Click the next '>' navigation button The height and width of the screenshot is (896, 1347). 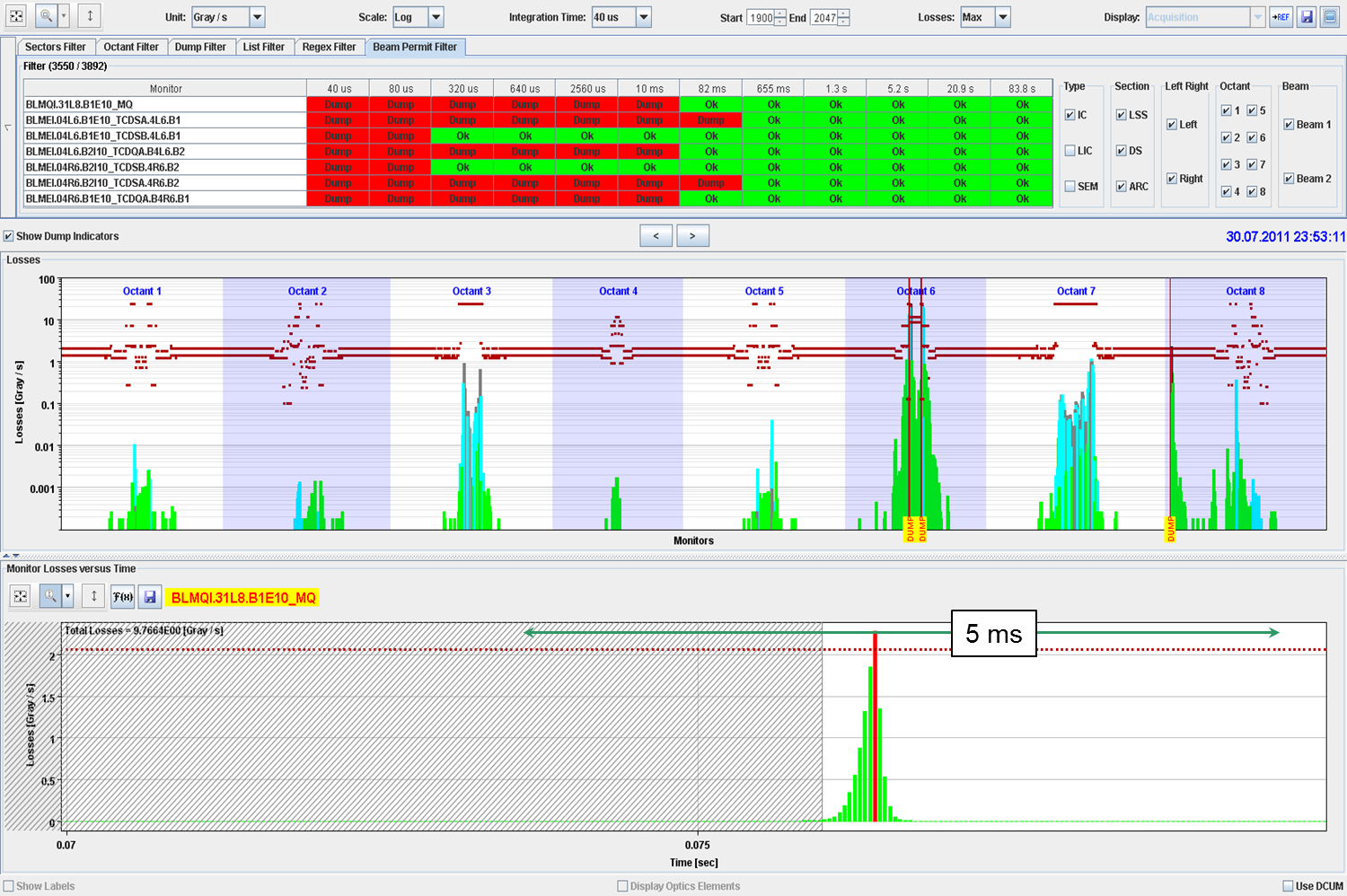coord(692,236)
